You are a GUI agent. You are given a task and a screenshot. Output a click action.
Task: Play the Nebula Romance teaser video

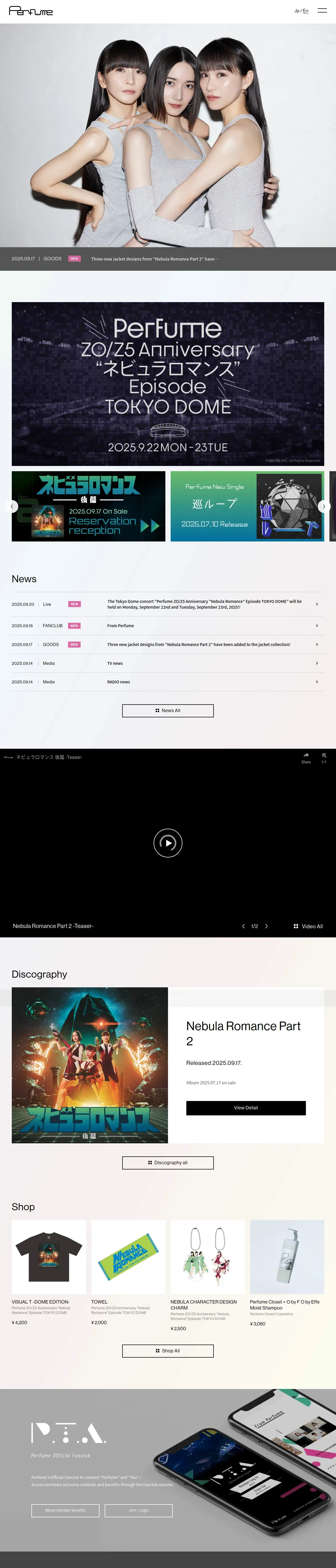coord(168,843)
